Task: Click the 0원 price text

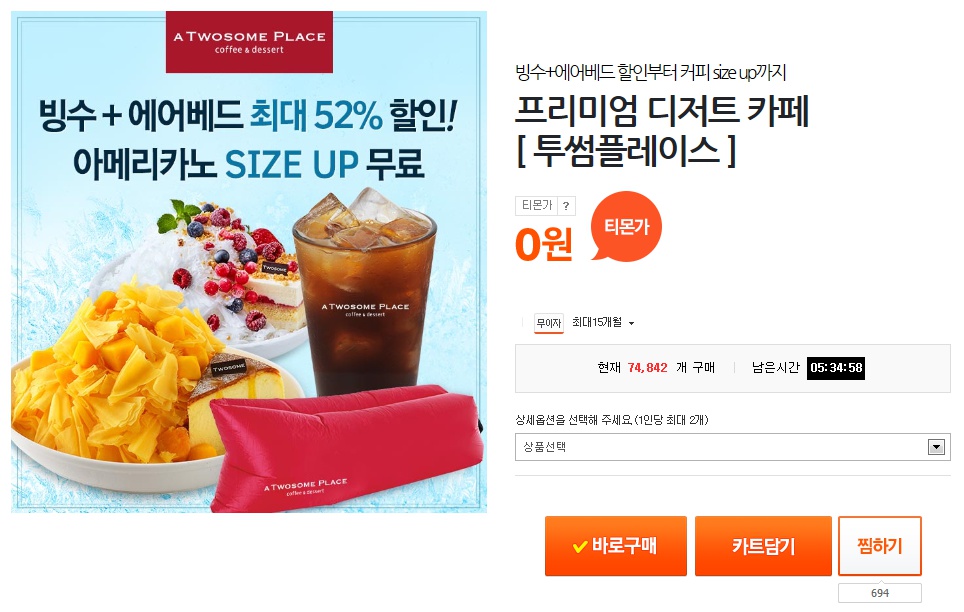Action: (x=543, y=244)
